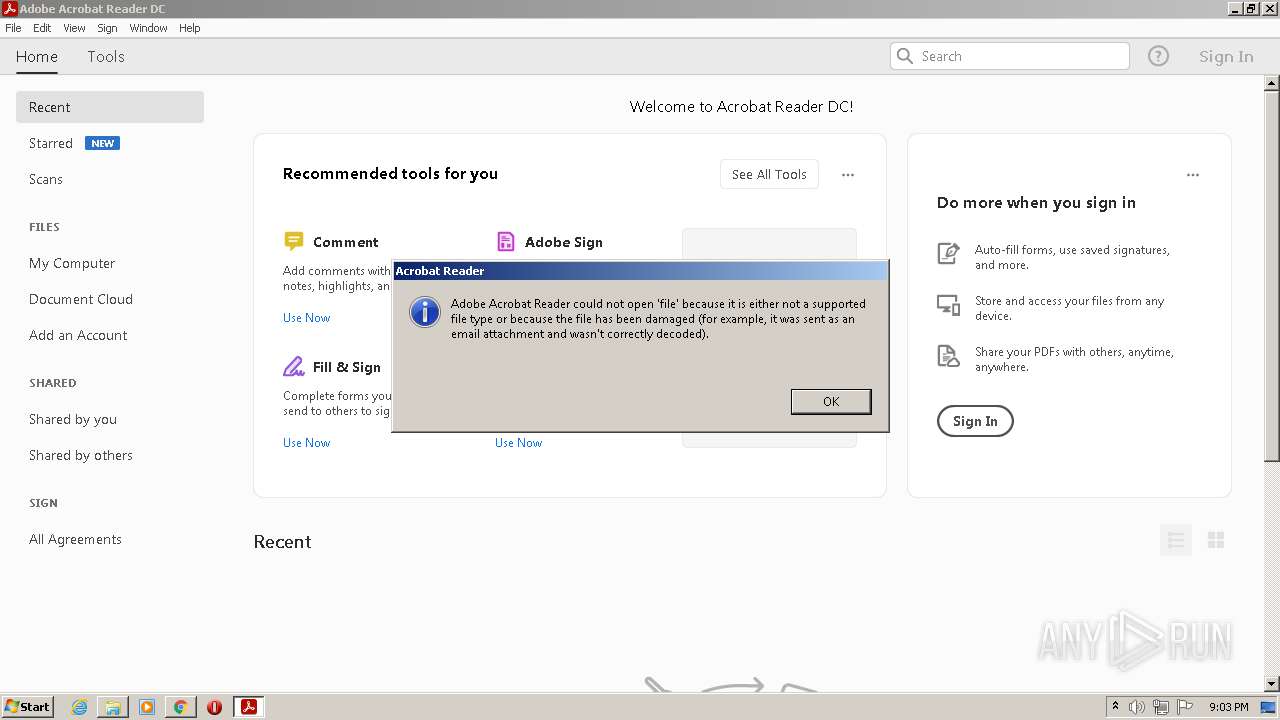Click Sign In at top right

pos(1226,57)
